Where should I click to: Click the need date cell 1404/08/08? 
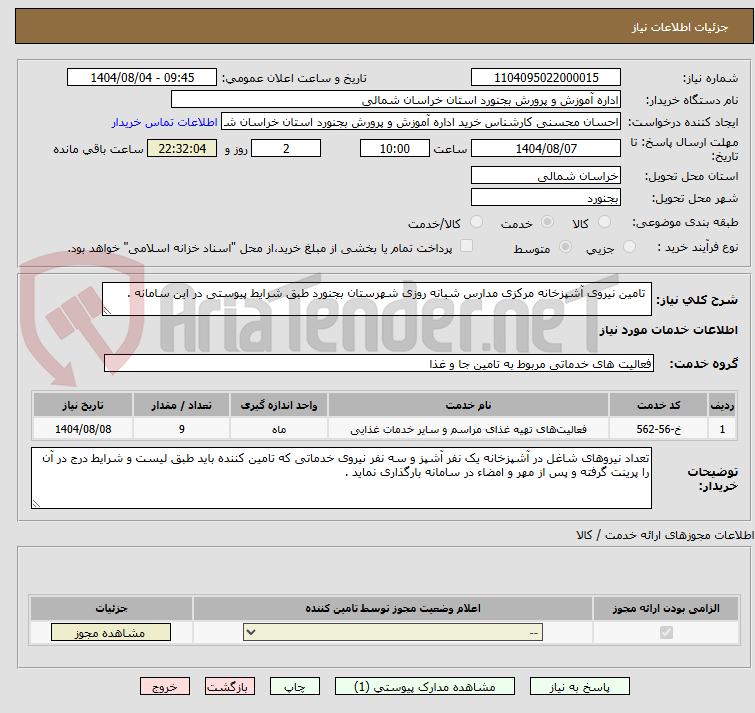click(83, 429)
